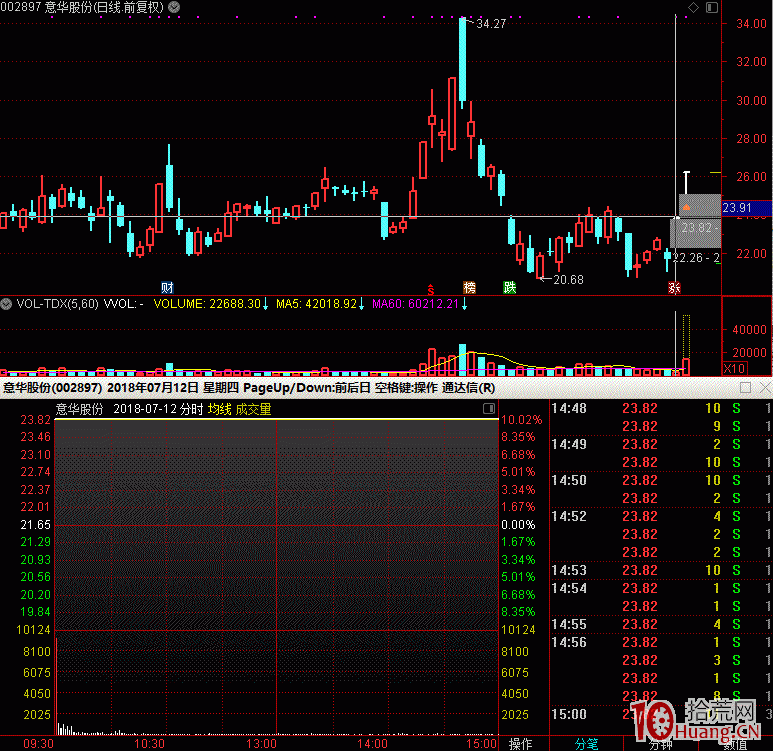773x751 pixels.
Task: Click the magenta MA60: 60212.21 value
Action: pos(415,304)
